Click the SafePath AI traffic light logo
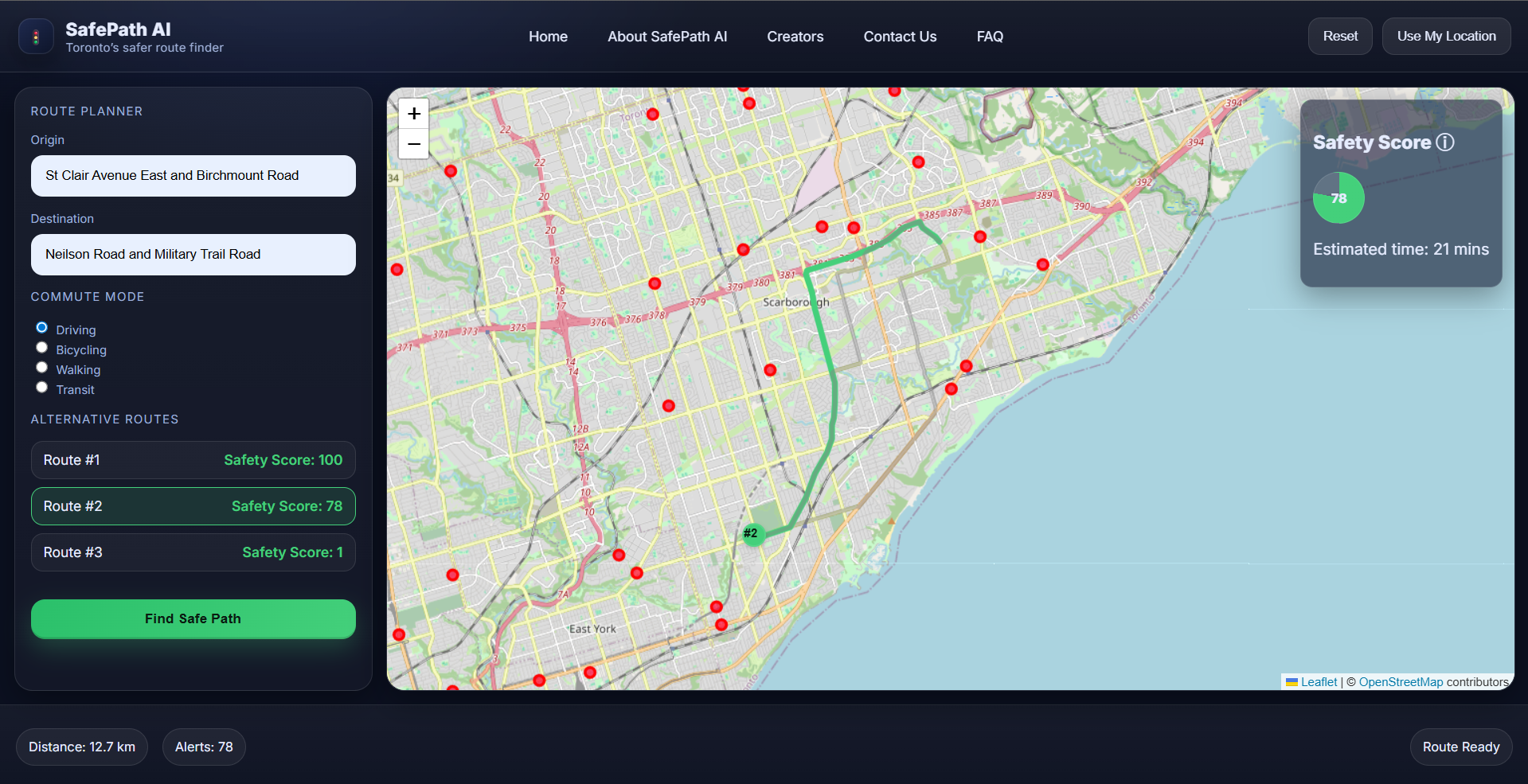Viewport: 1528px width, 784px height. coord(36,37)
